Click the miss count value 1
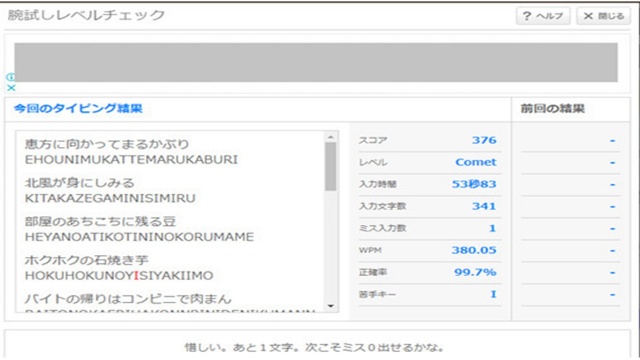The width and height of the screenshot is (640, 360). 492,228
